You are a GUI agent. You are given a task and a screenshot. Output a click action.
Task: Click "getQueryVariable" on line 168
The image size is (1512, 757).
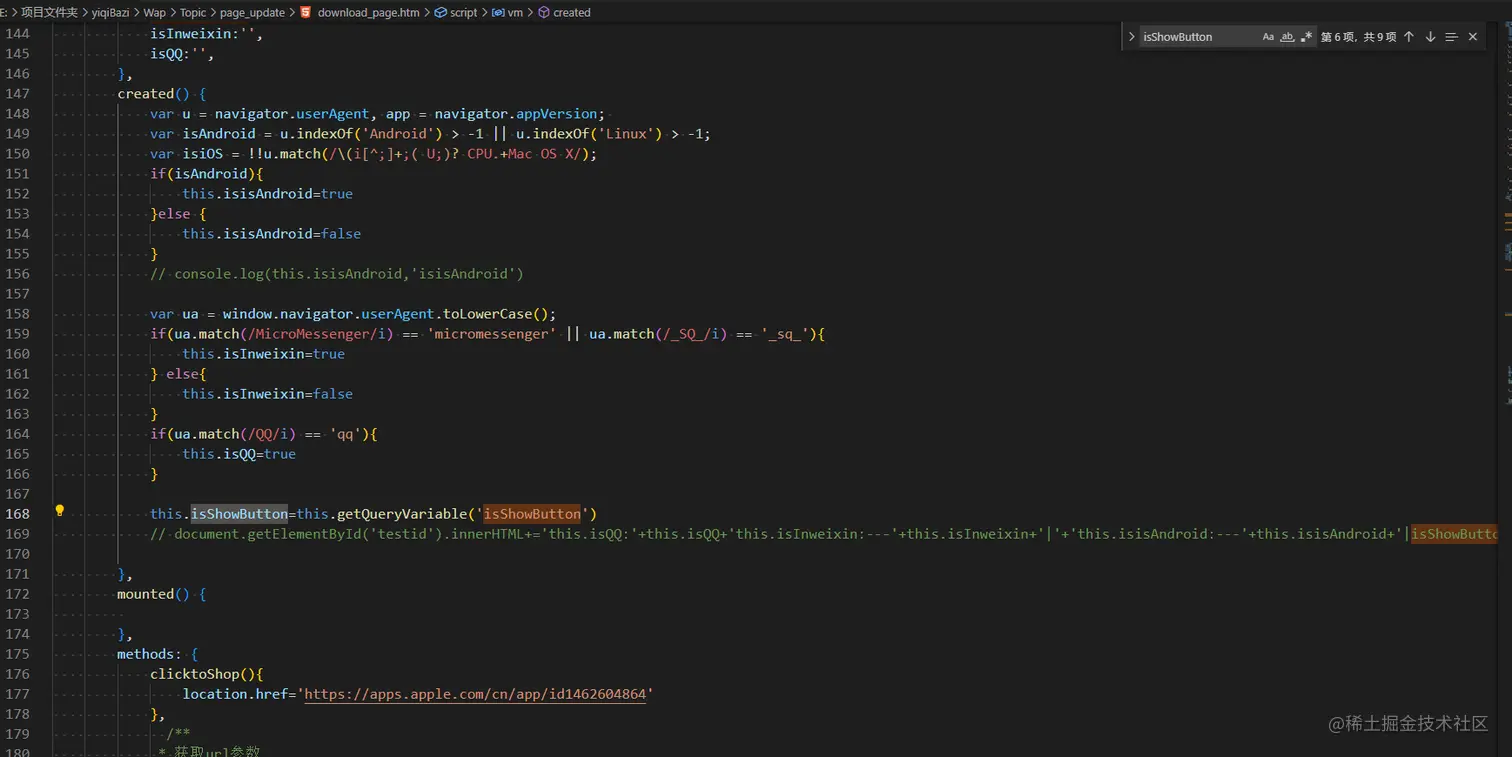tap(401, 514)
